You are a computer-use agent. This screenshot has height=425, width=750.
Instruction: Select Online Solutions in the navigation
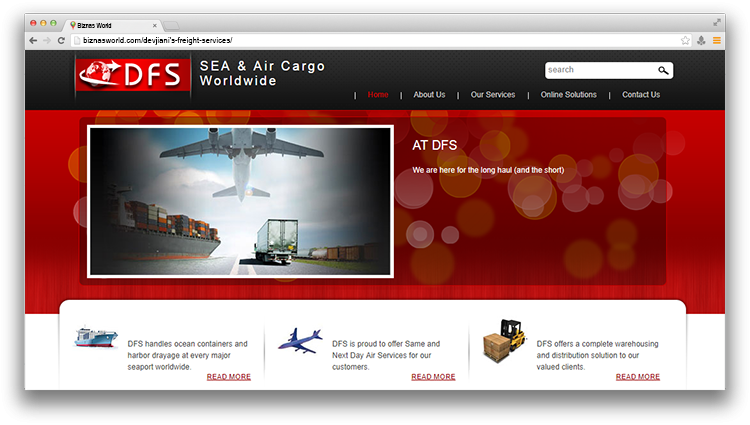tap(568, 95)
